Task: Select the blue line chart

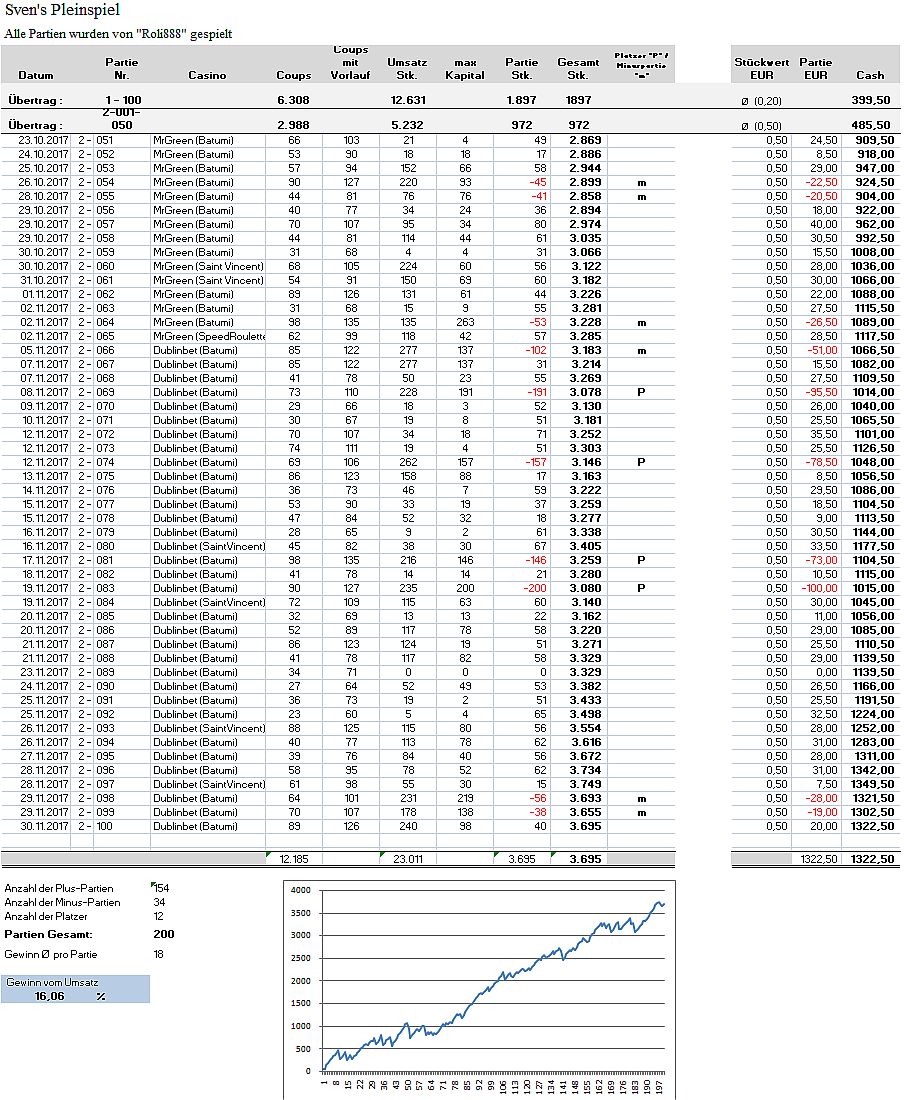Action: [490, 985]
